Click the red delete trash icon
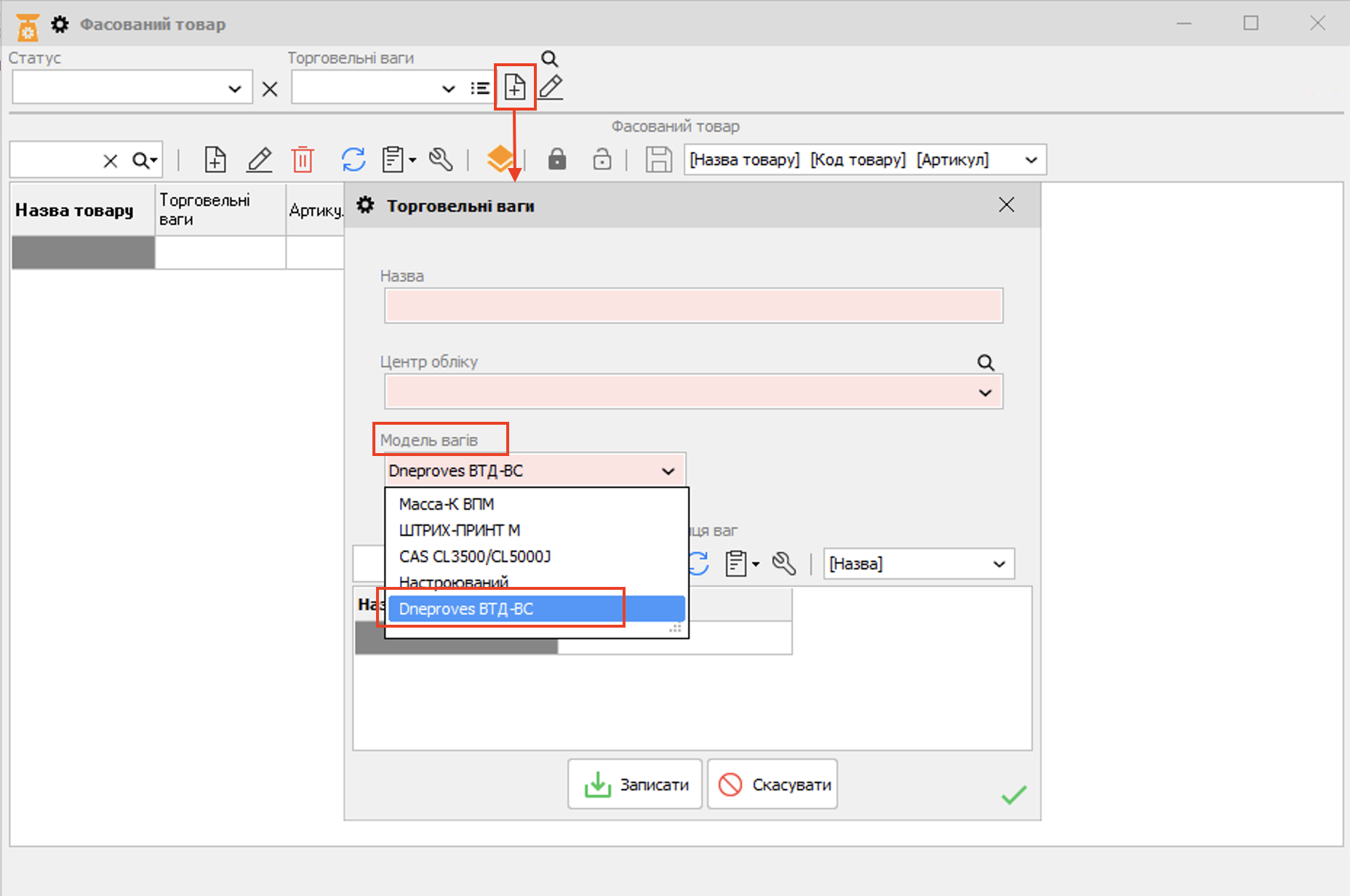 [303, 159]
